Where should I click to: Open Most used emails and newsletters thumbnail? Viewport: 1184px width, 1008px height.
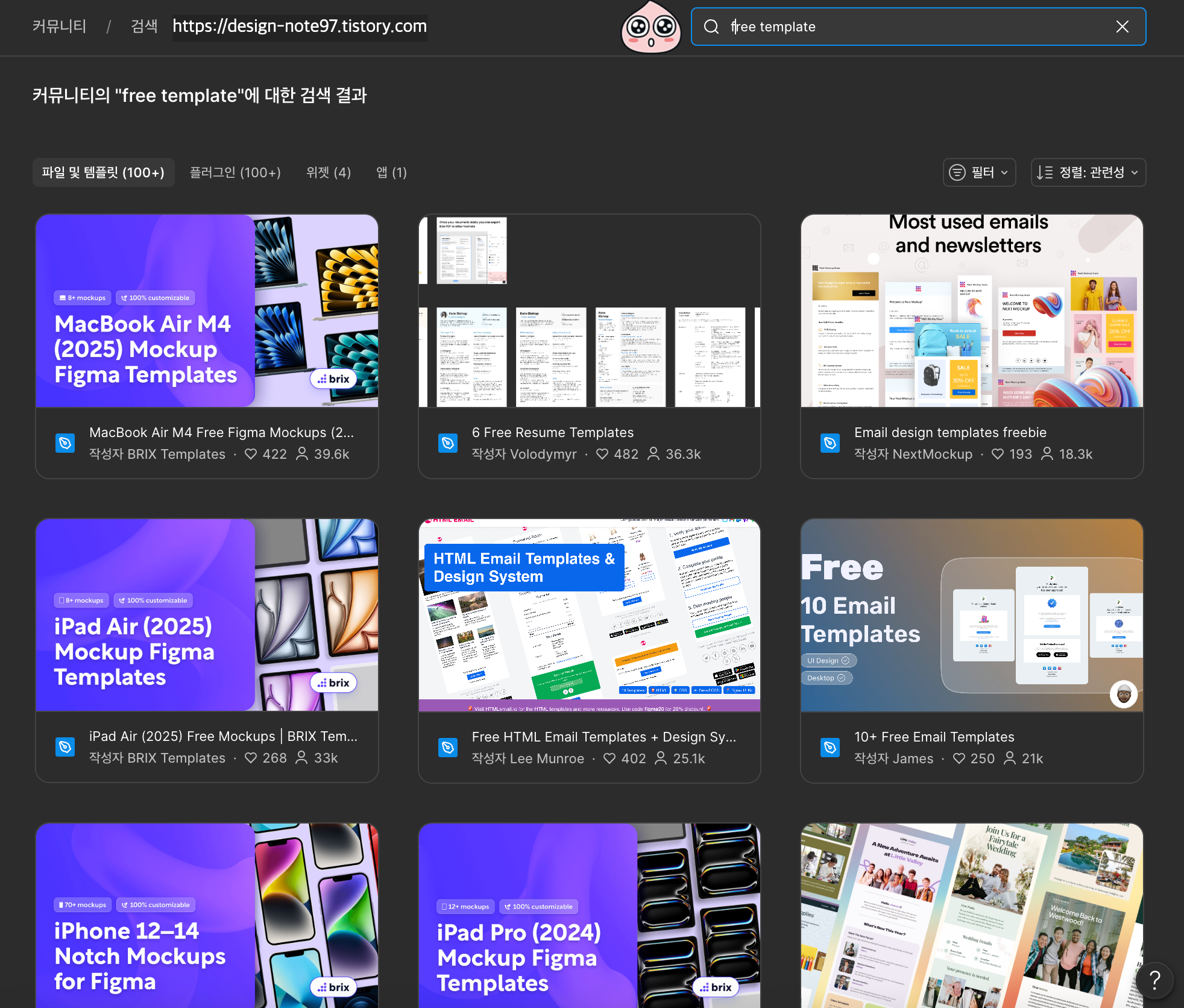point(972,310)
